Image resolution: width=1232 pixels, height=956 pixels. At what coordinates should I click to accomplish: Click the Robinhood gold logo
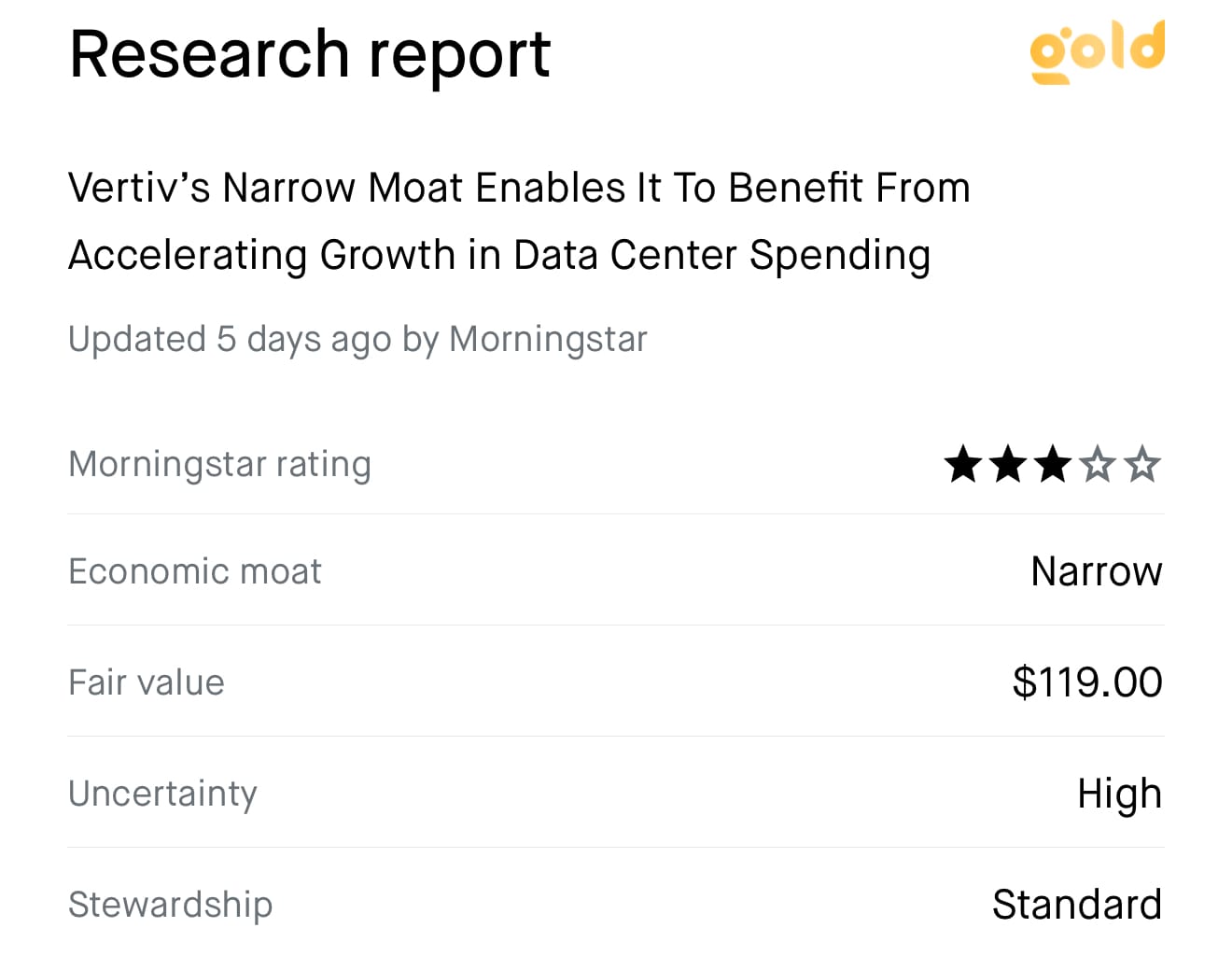click(x=1097, y=51)
